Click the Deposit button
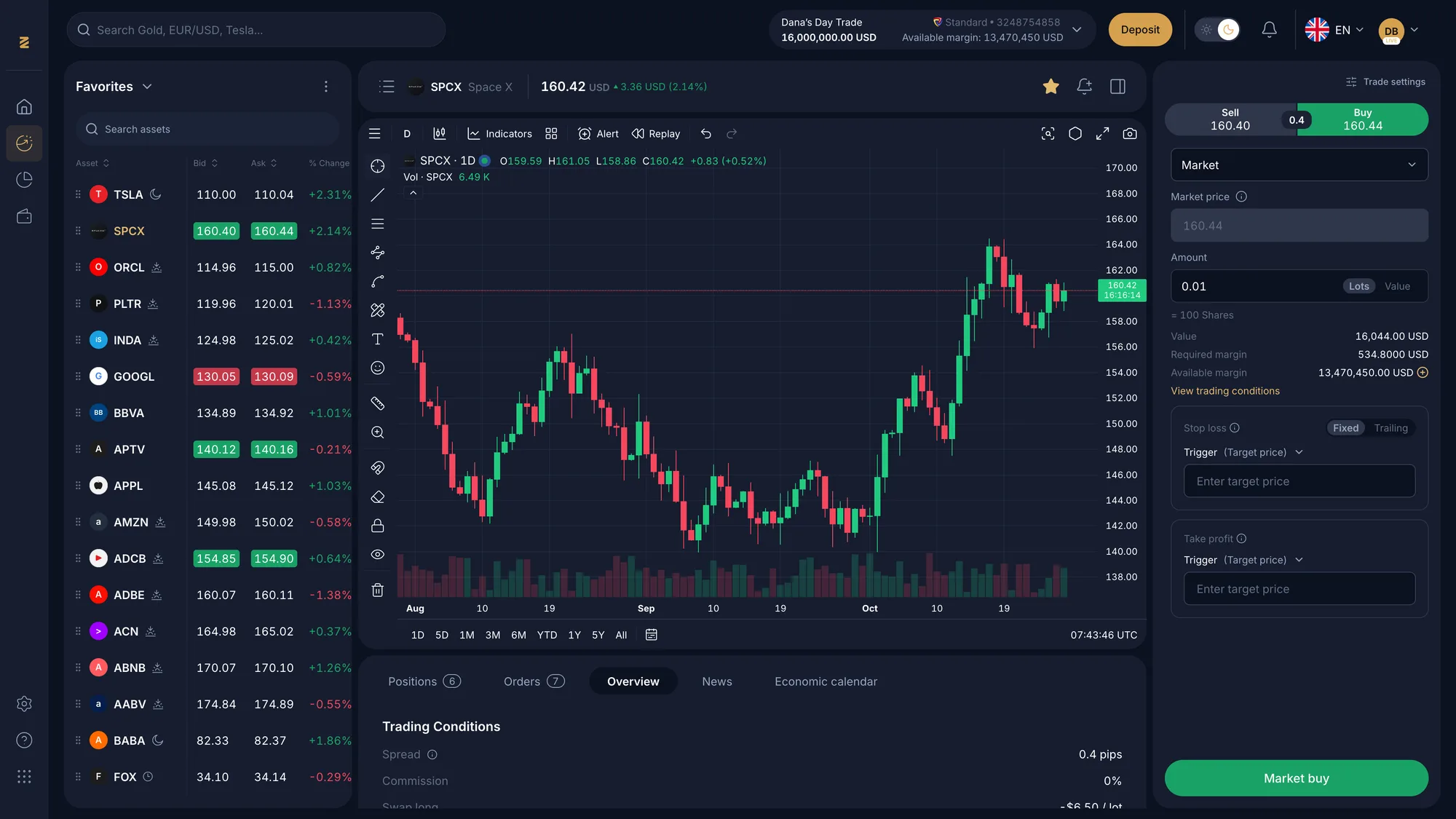 click(1140, 30)
